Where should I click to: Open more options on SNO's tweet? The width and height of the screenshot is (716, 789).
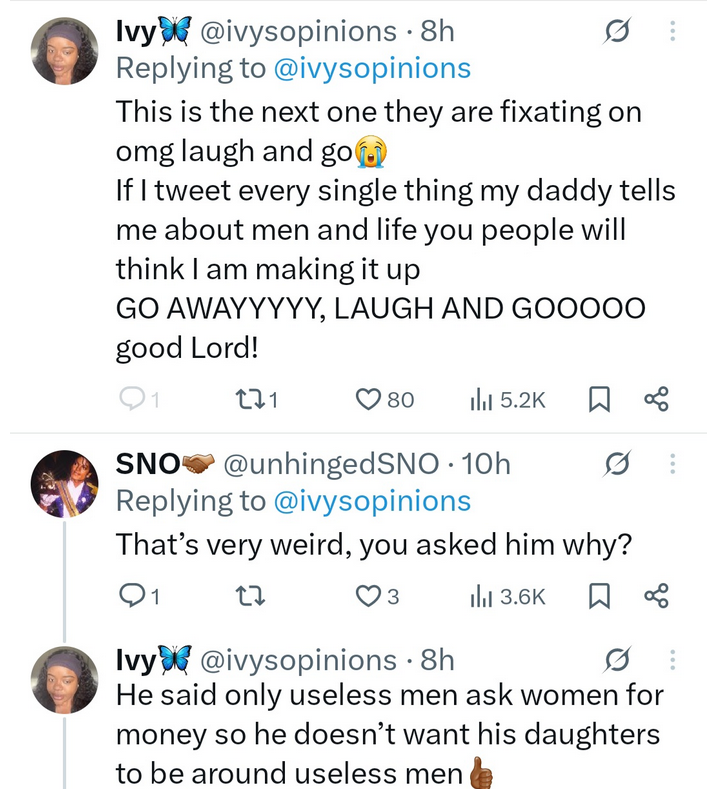tap(672, 464)
